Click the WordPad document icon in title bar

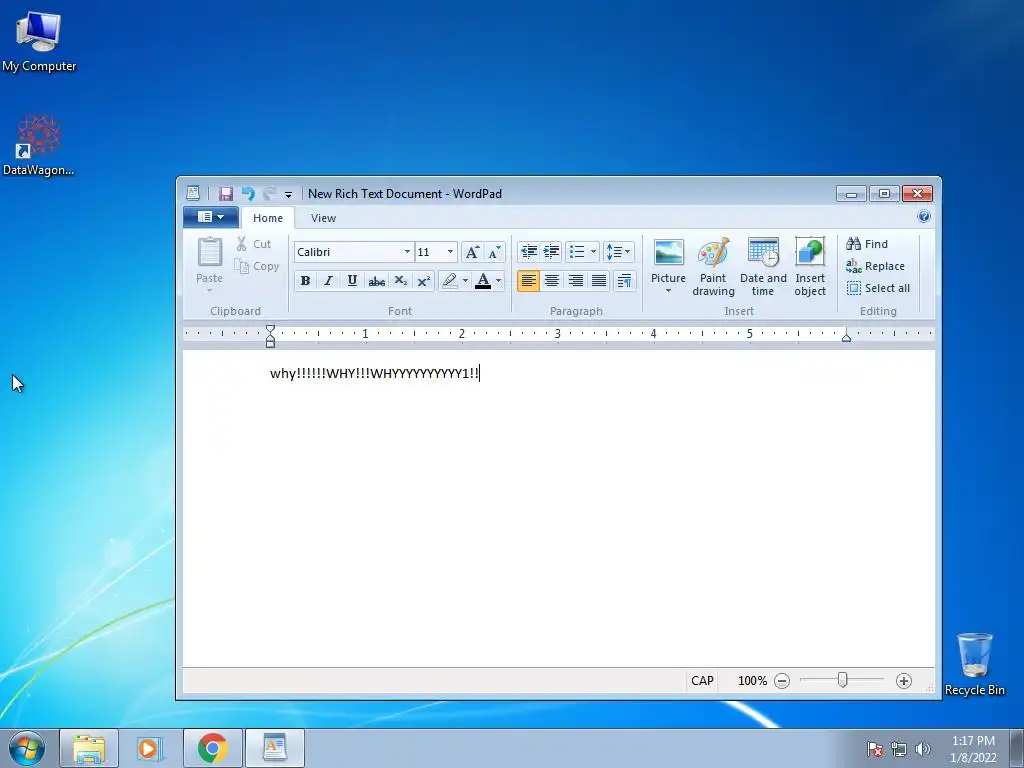tap(193, 193)
